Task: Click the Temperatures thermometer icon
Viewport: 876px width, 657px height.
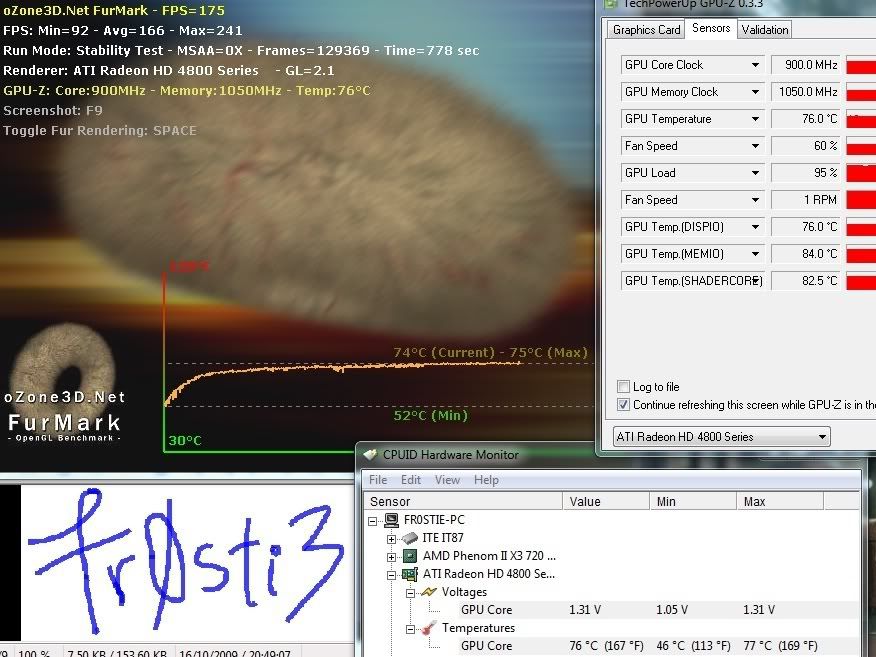Action: click(429, 627)
